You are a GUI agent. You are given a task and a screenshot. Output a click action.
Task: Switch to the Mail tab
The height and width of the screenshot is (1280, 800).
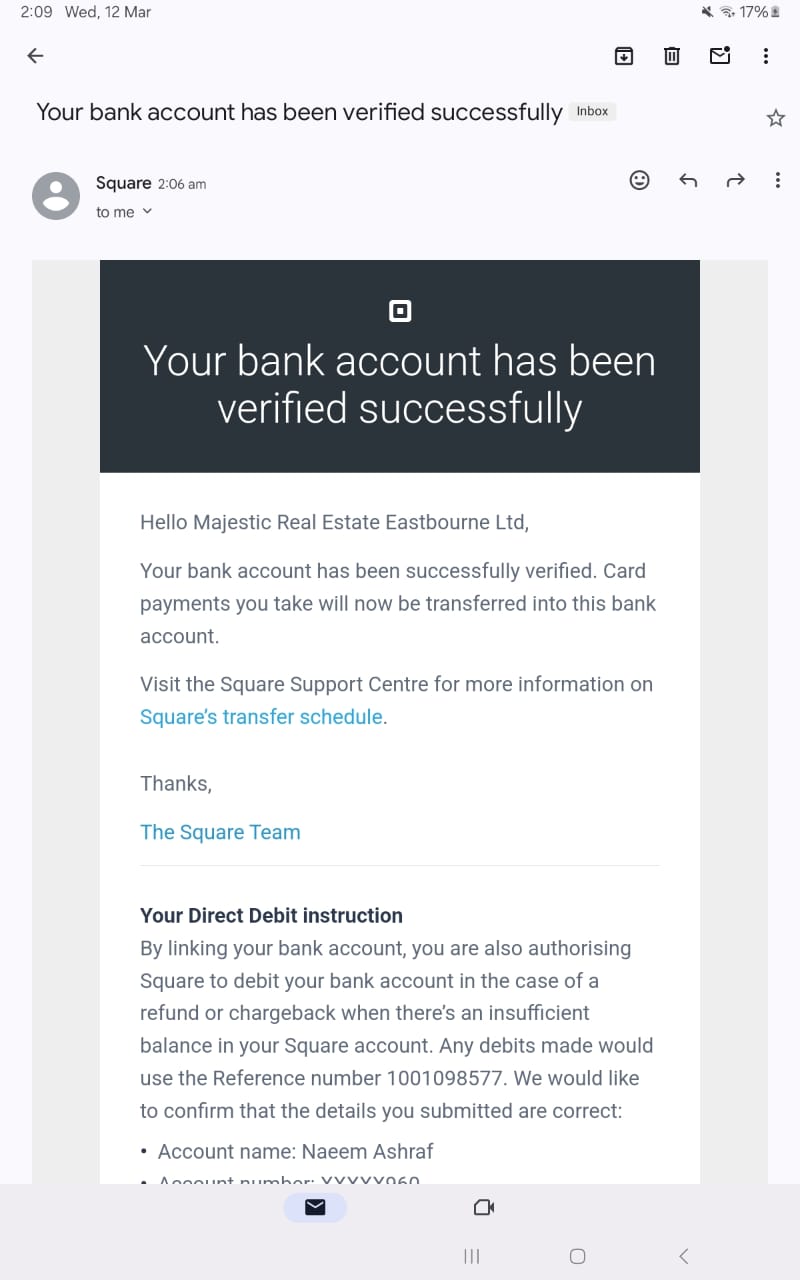pyautogui.click(x=315, y=1208)
